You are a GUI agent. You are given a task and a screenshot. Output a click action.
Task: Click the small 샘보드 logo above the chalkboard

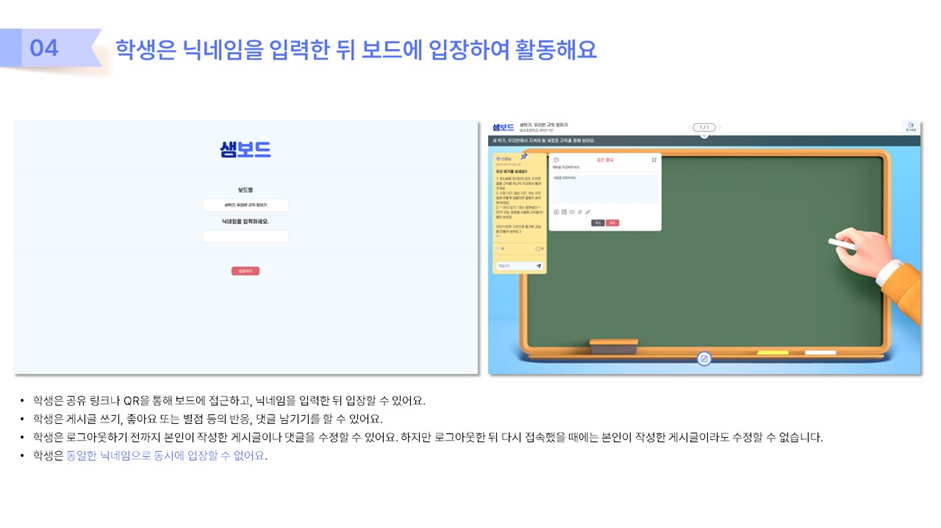tap(504, 127)
